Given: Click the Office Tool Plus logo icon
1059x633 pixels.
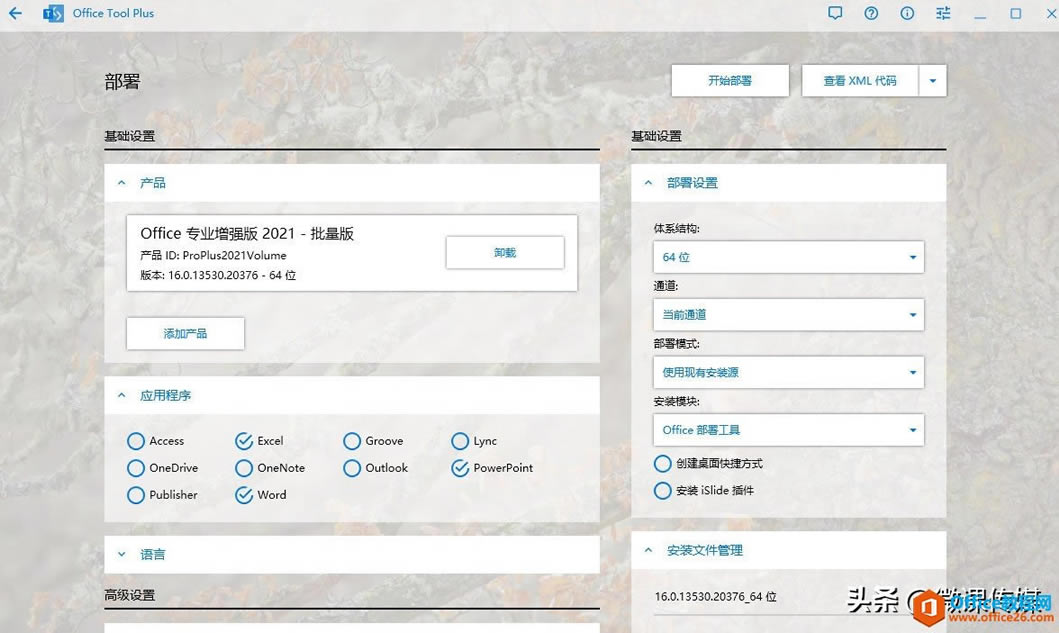Looking at the screenshot, I should coord(52,13).
